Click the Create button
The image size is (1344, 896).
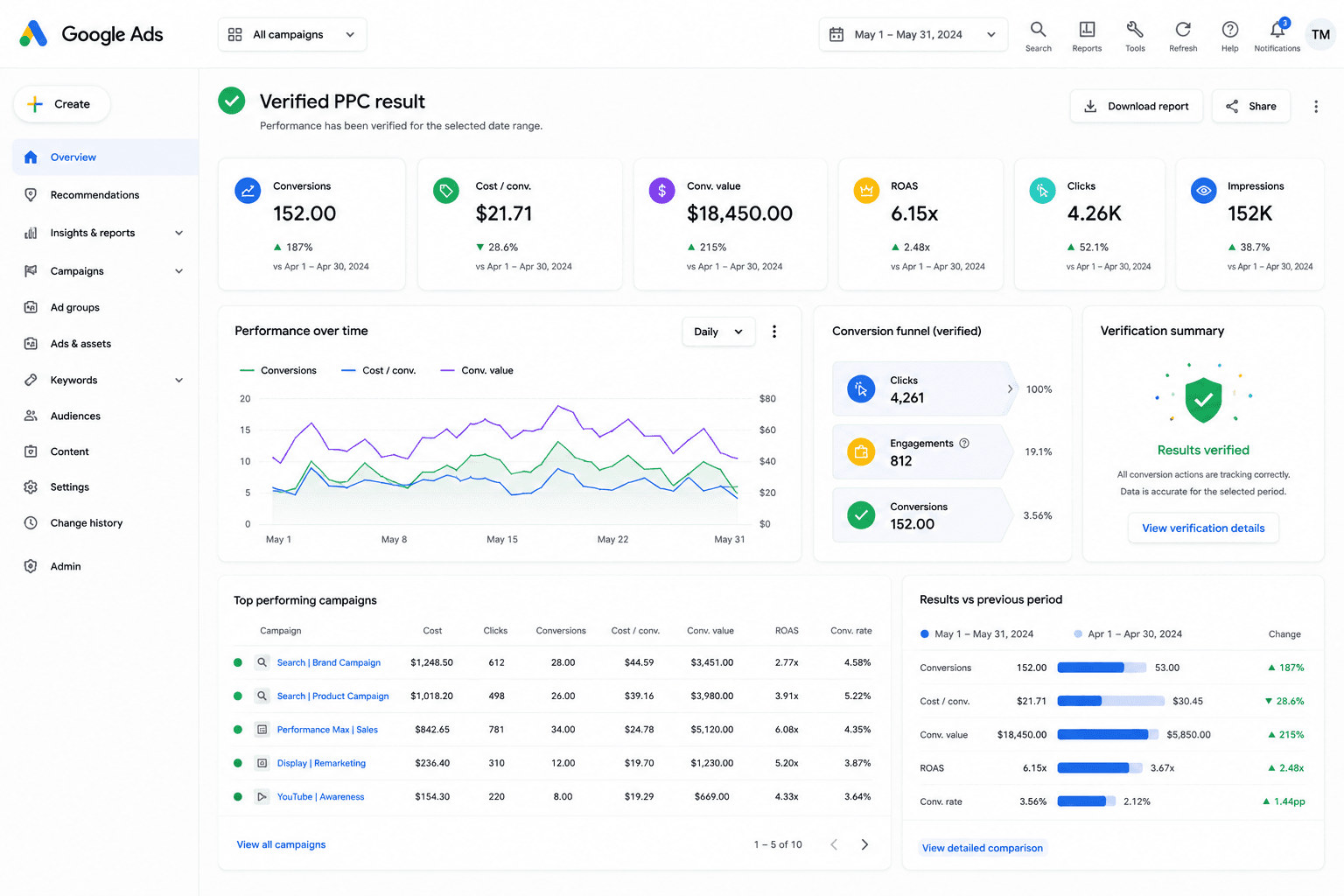62,104
